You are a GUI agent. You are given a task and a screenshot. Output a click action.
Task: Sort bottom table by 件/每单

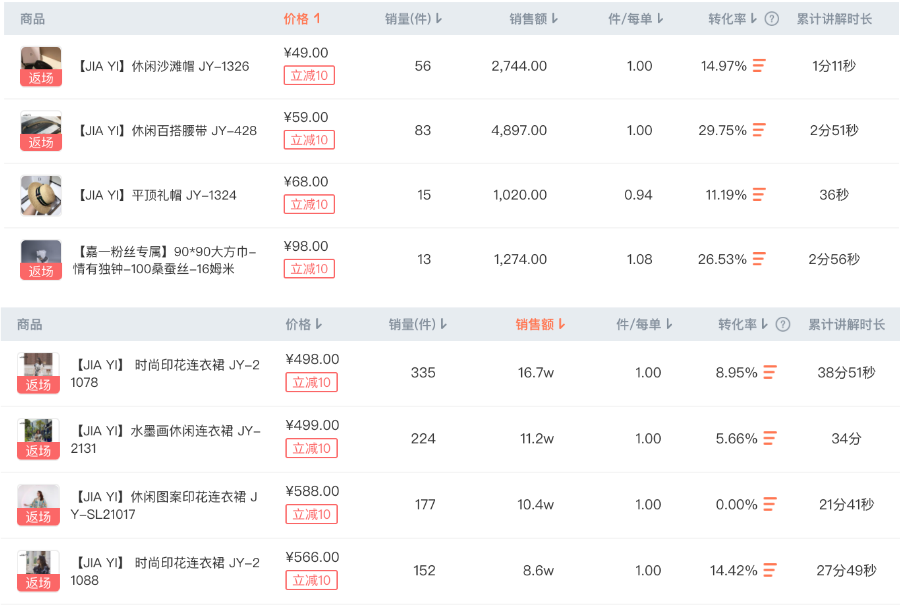click(644, 325)
